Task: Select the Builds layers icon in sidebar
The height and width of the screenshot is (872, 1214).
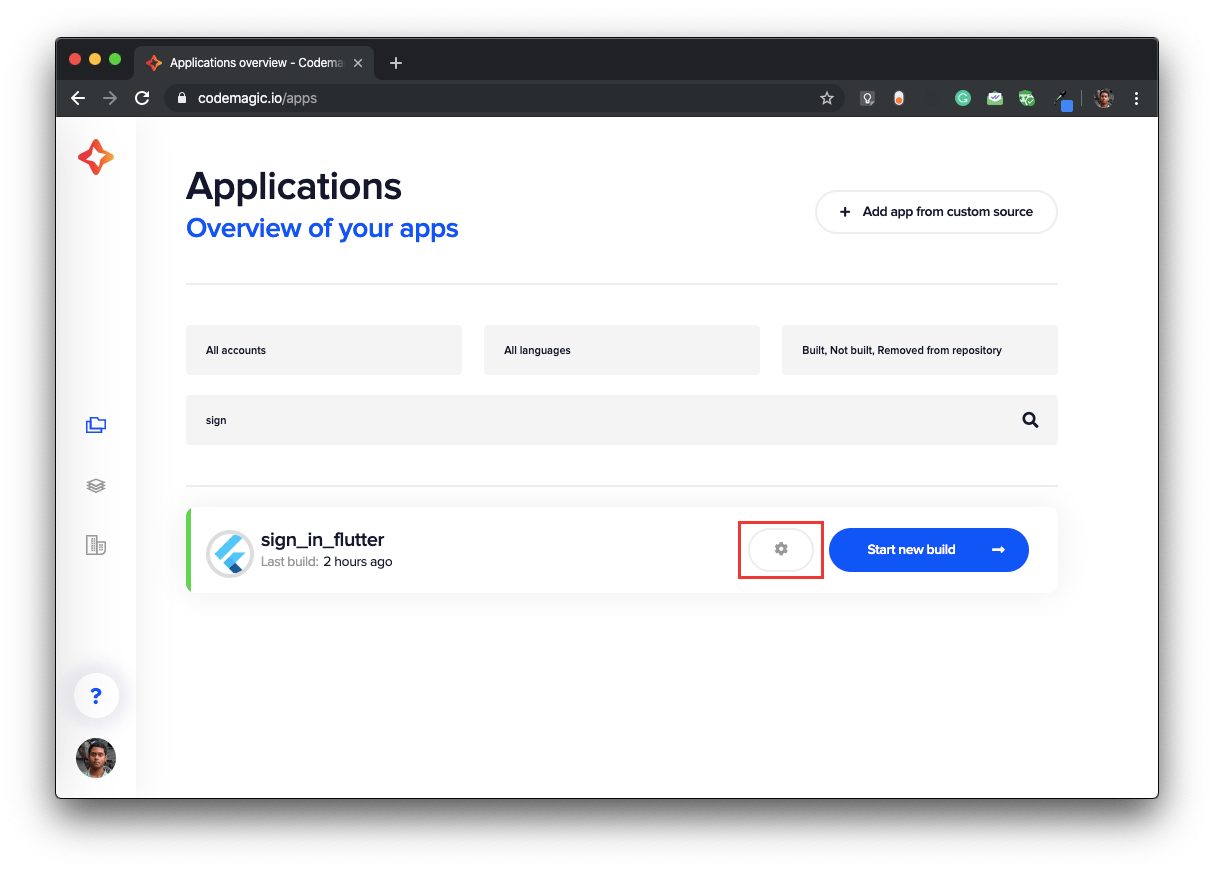Action: [x=95, y=485]
